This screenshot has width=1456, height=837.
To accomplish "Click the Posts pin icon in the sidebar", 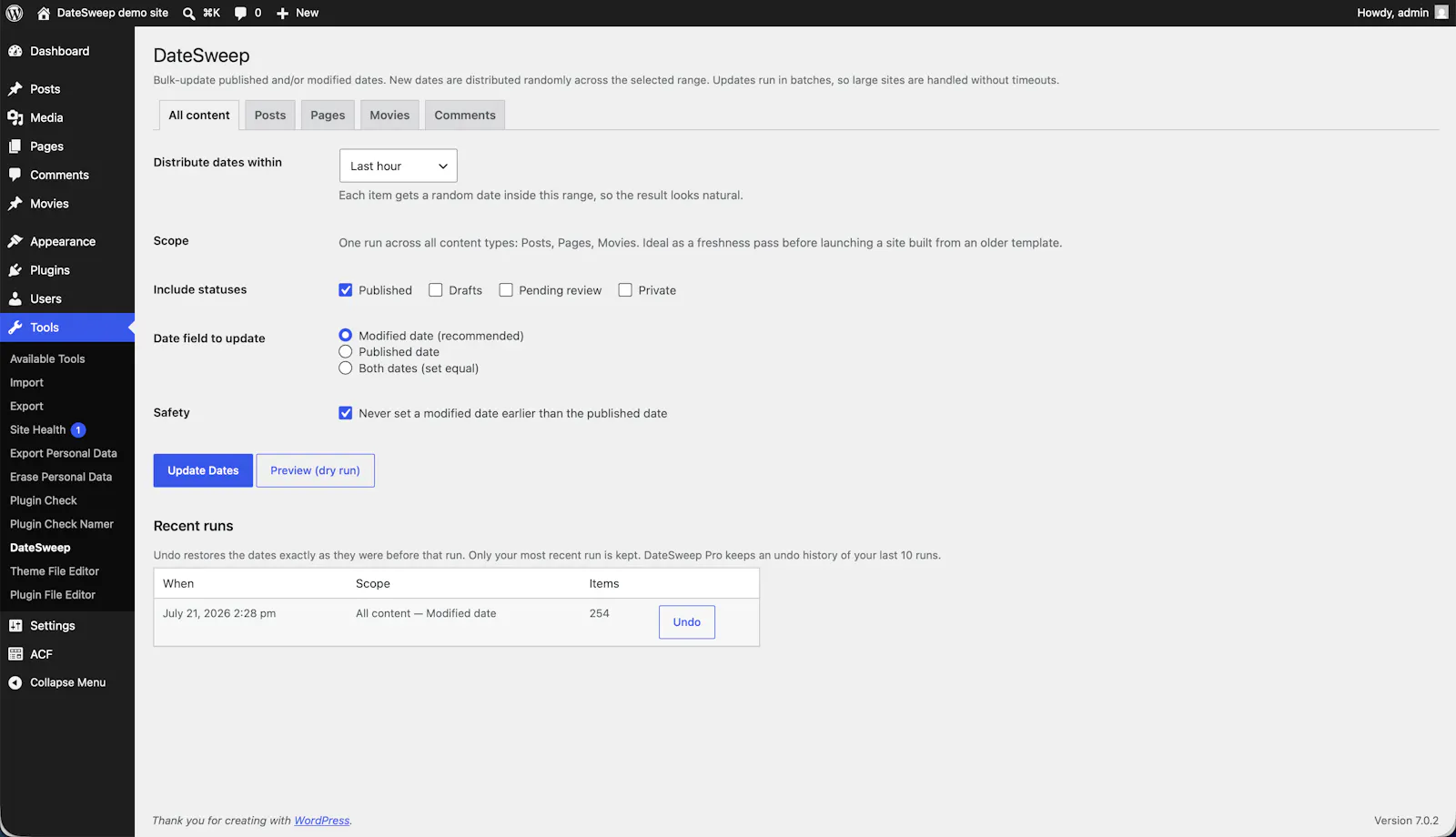I will coord(15,89).
